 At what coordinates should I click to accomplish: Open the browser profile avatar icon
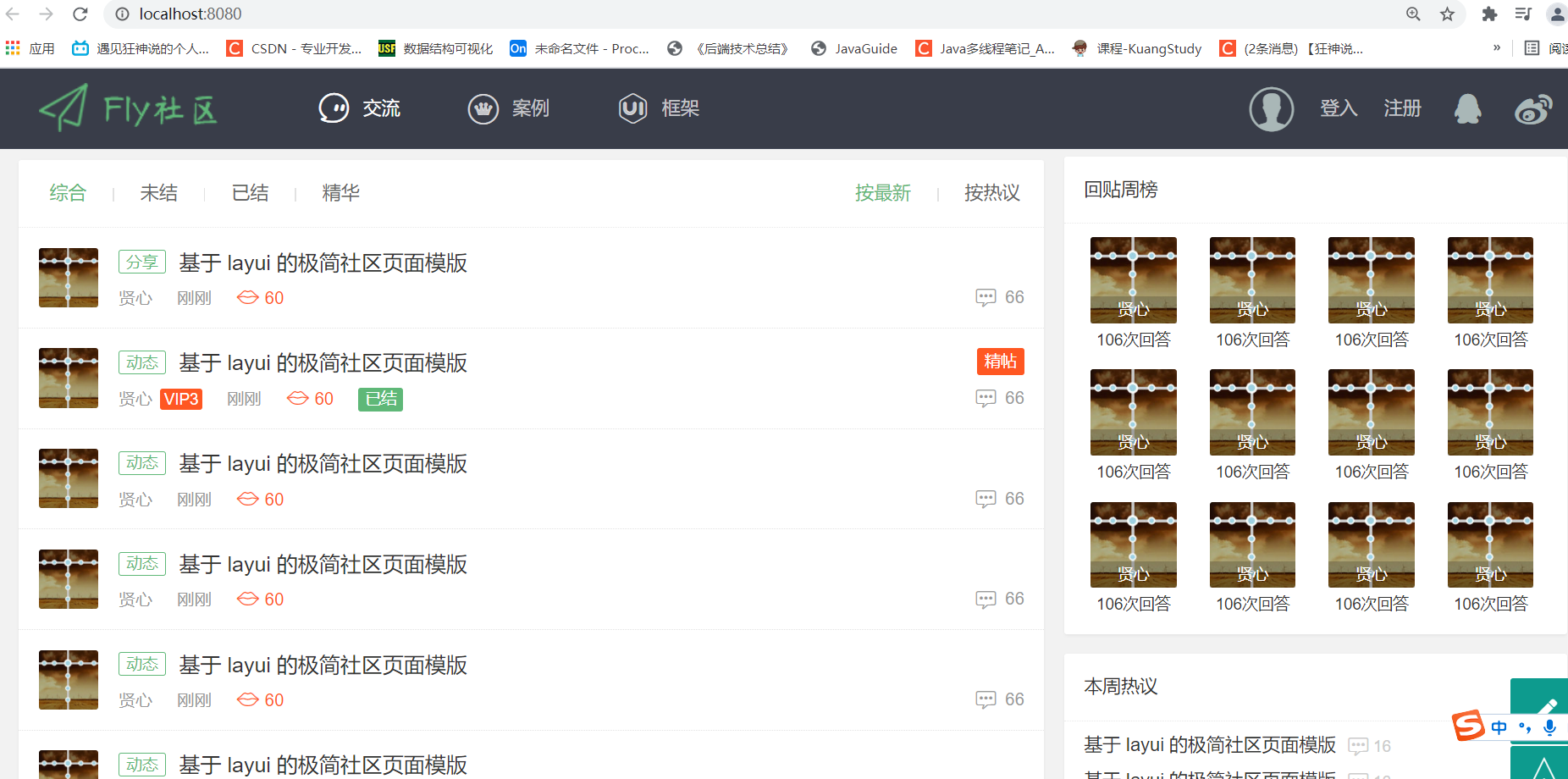[x=1557, y=14]
